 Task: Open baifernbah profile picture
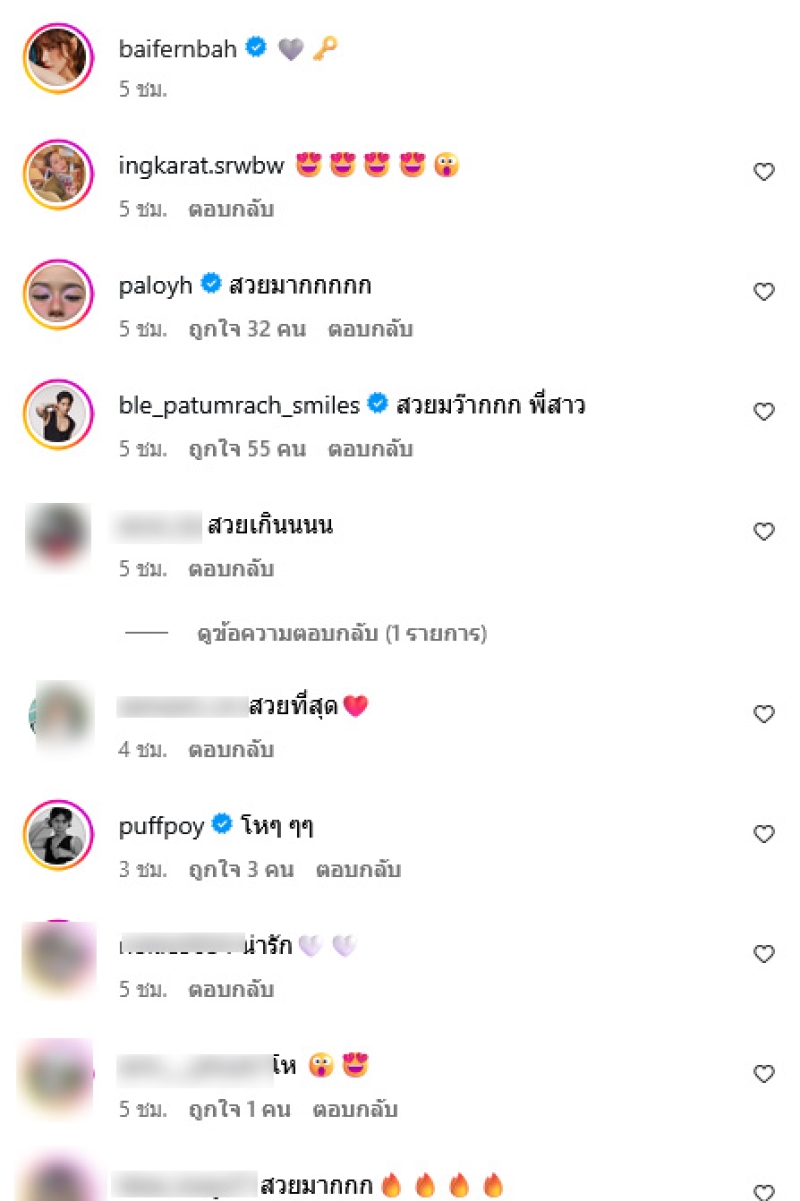(x=58, y=58)
